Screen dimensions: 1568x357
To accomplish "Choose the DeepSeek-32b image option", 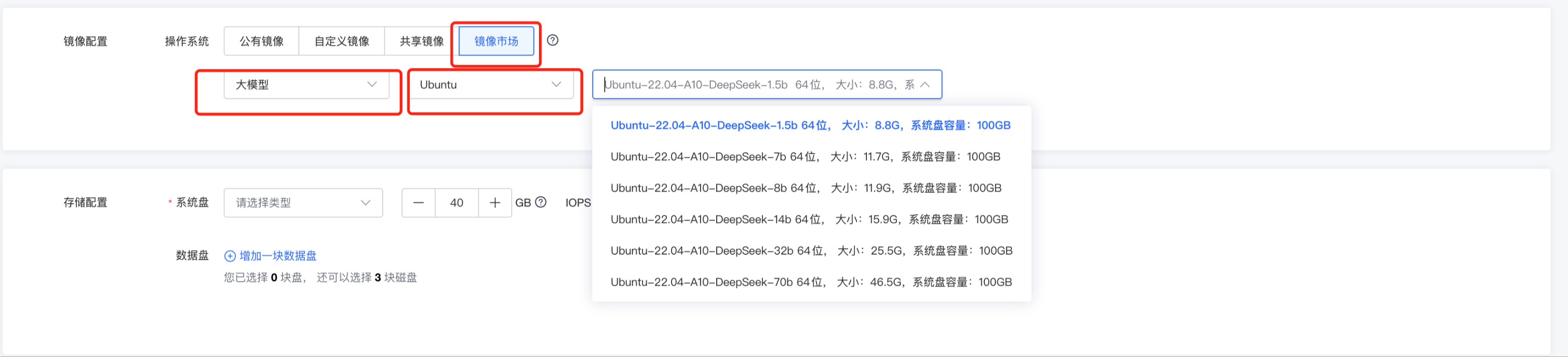I will tap(811, 251).
